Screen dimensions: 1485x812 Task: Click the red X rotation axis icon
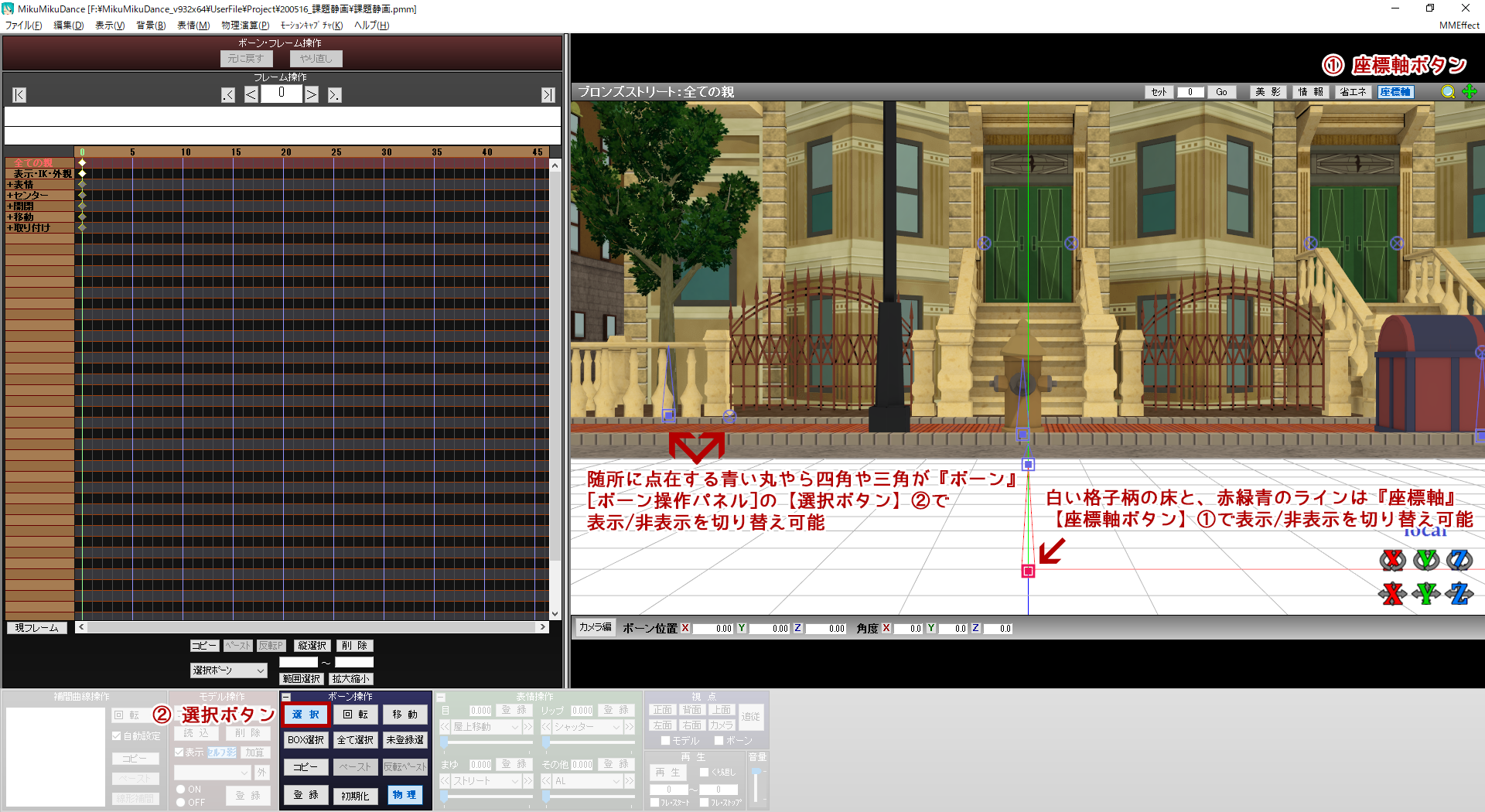coord(1392,560)
